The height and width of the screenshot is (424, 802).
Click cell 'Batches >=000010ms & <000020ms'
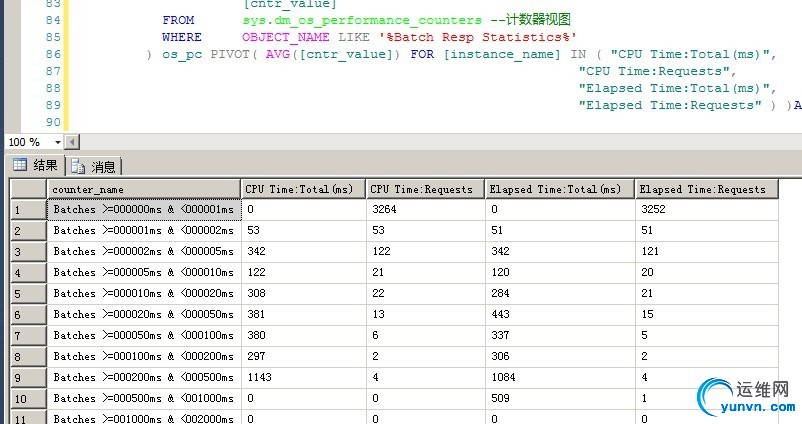[x=144, y=293]
